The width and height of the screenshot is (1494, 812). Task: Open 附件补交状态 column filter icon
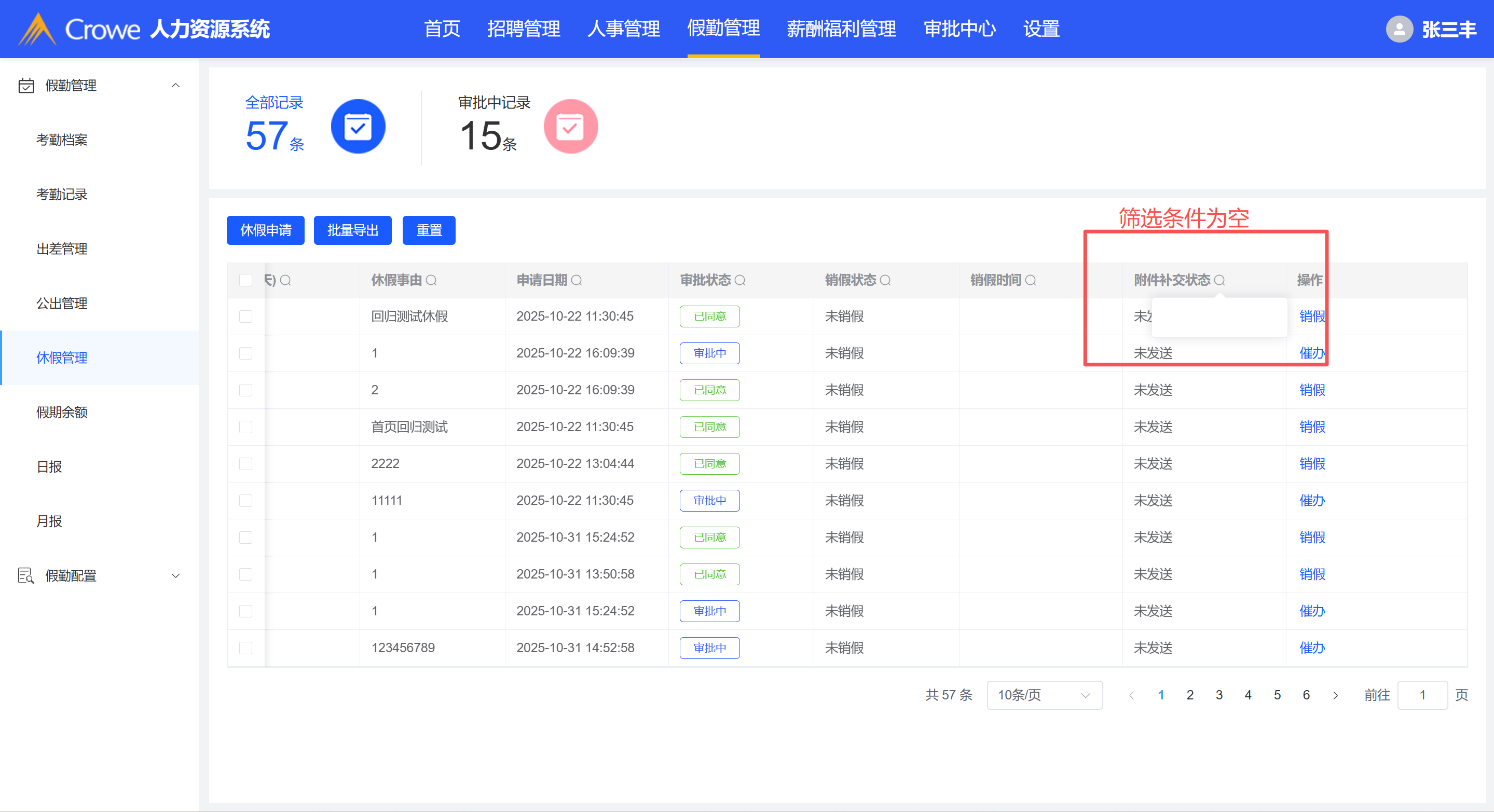point(1219,280)
